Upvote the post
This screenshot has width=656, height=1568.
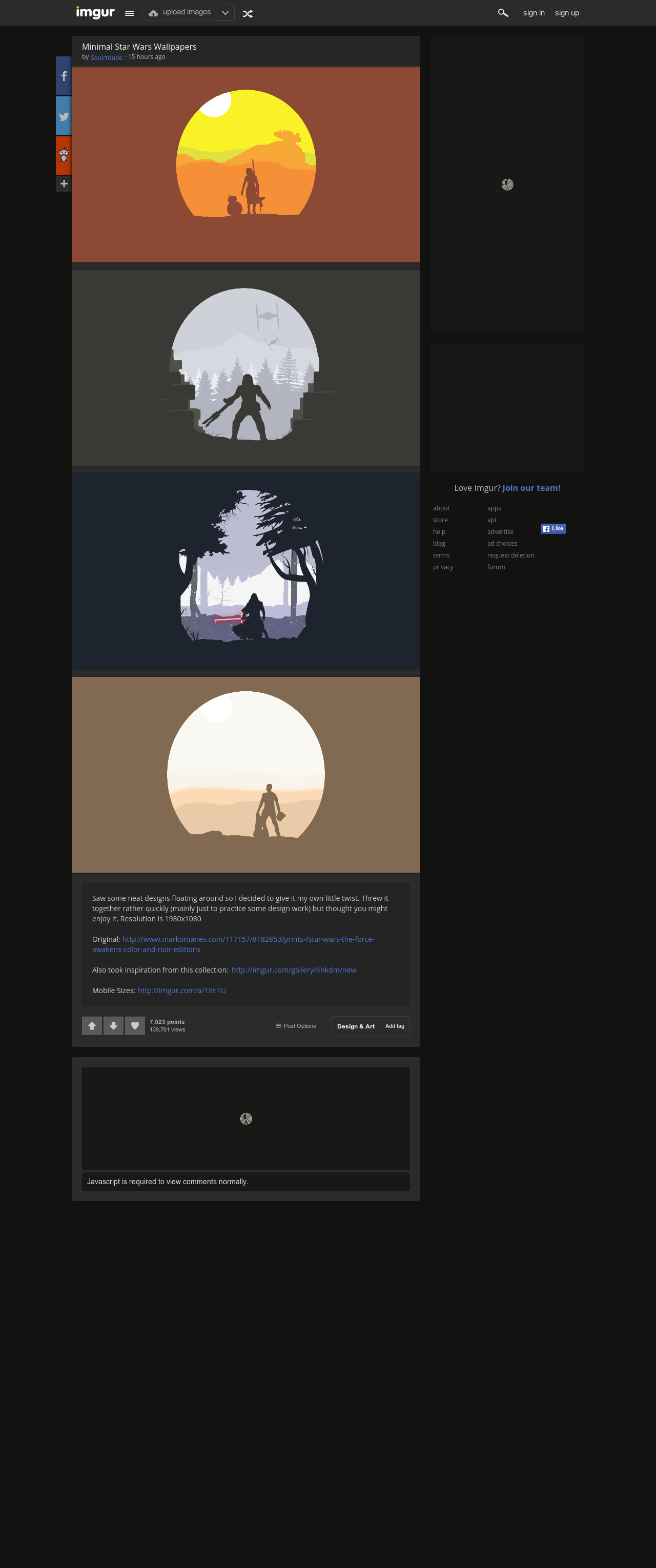(x=92, y=1026)
